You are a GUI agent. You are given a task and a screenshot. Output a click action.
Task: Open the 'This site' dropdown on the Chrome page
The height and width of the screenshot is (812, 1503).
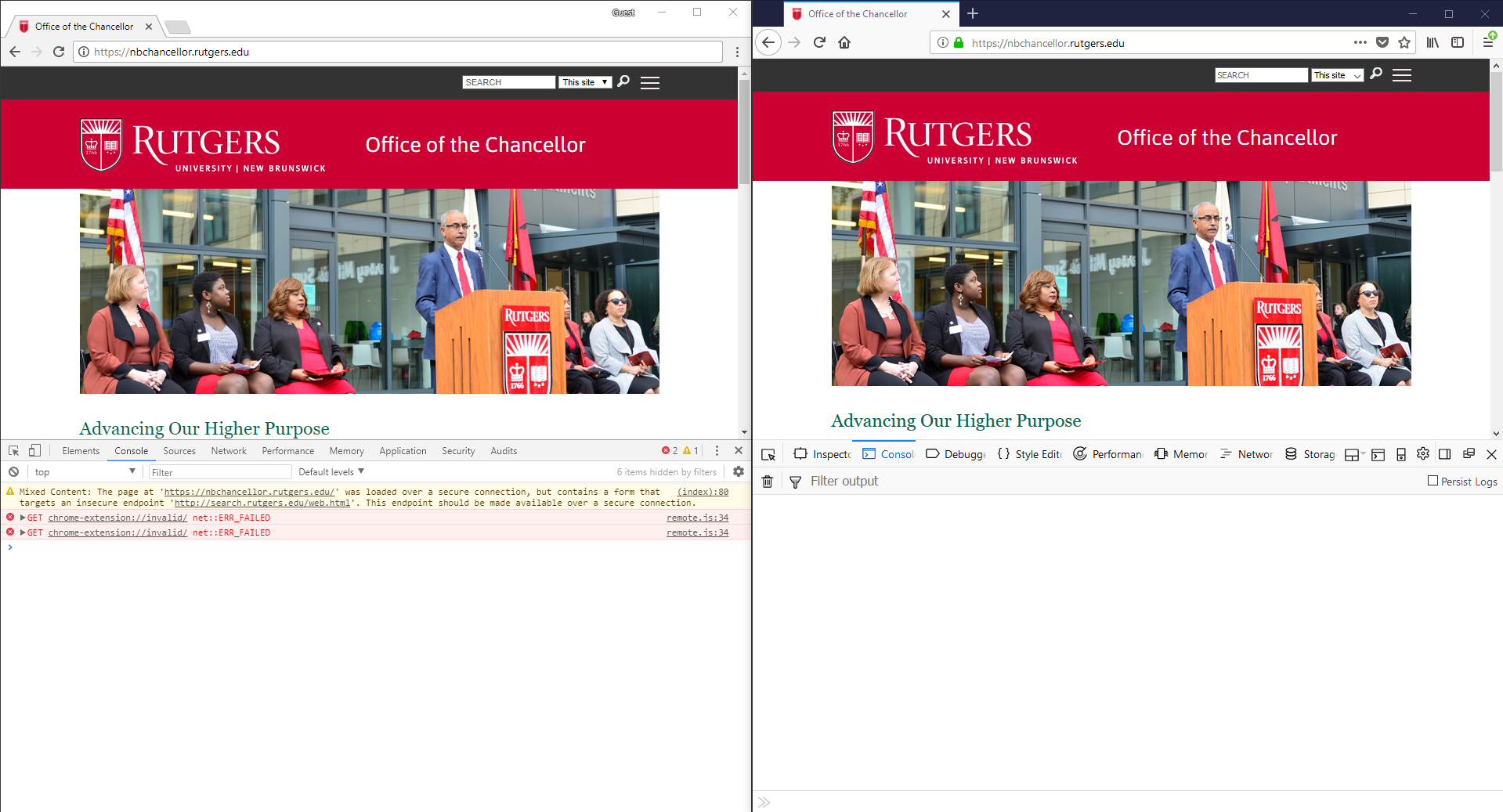[x=585, y=82]
